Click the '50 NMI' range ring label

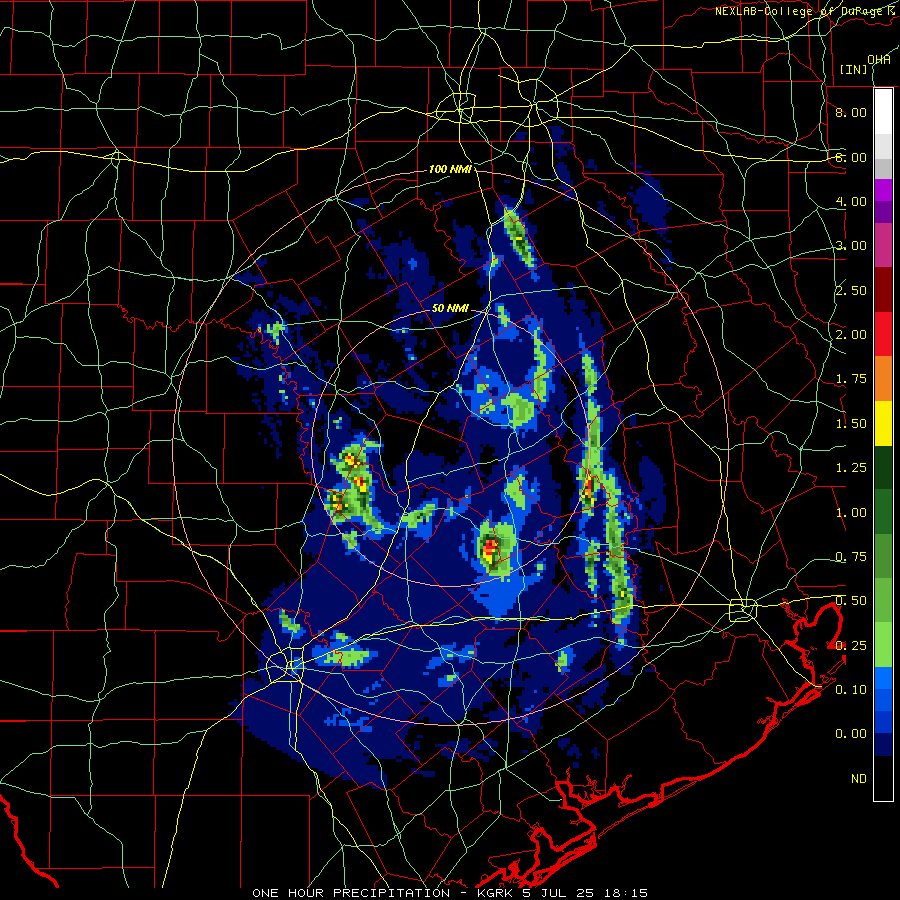pyautogui.click(x=451, y=308)
